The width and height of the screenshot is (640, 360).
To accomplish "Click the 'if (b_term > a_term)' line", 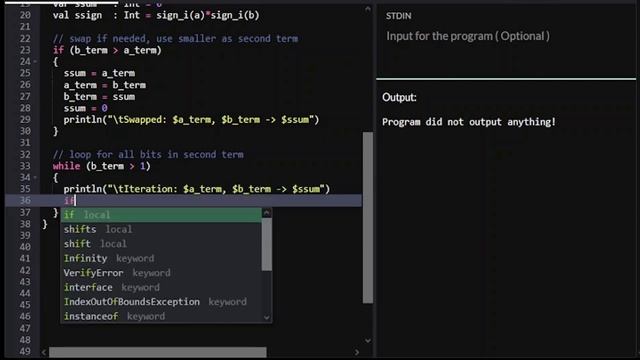I will pyautogui.click(x=107, y=50).
